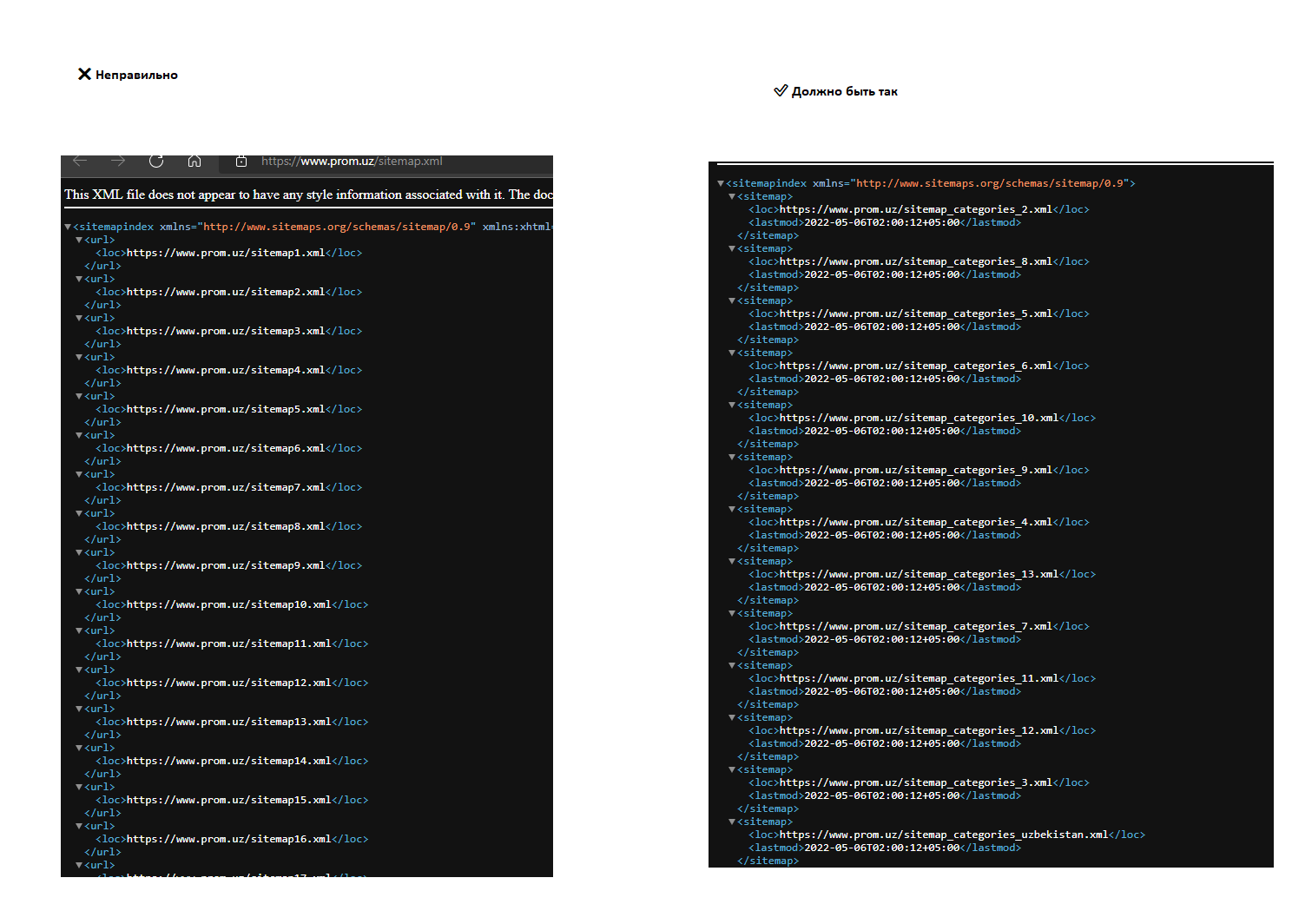Viewport: 1292px width, 924px height.
Task: Collapse the left sitemapindex root node
Action: [68, 227]
